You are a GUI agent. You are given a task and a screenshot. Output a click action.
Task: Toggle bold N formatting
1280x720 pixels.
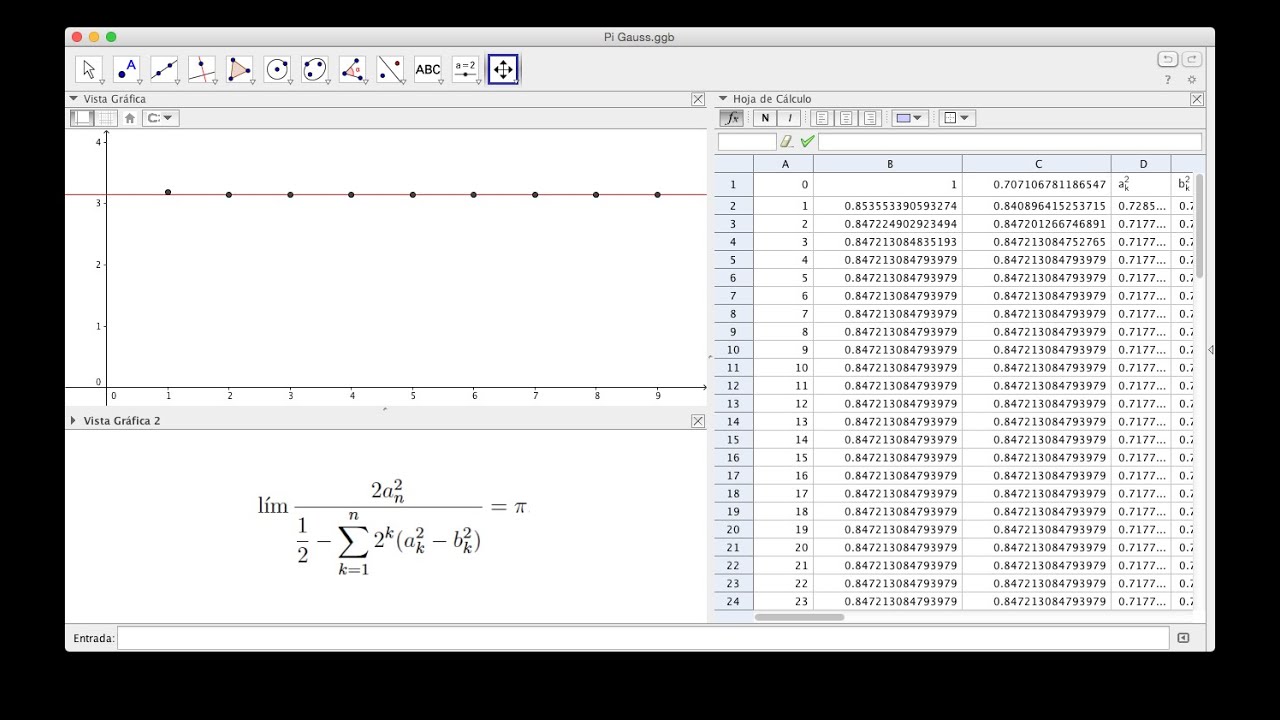pos(765,118)
